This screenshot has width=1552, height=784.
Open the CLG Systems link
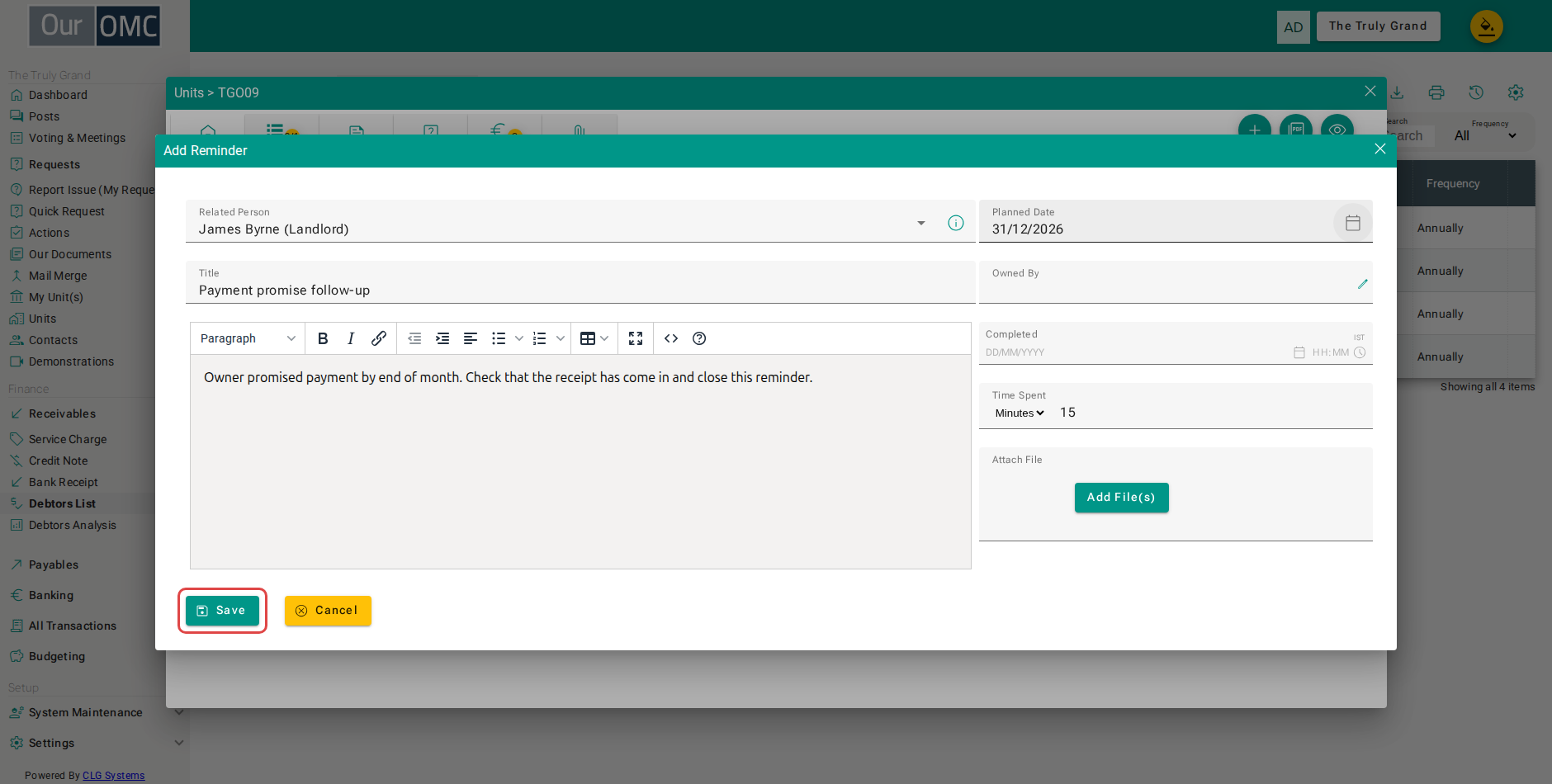pos(113,776)
